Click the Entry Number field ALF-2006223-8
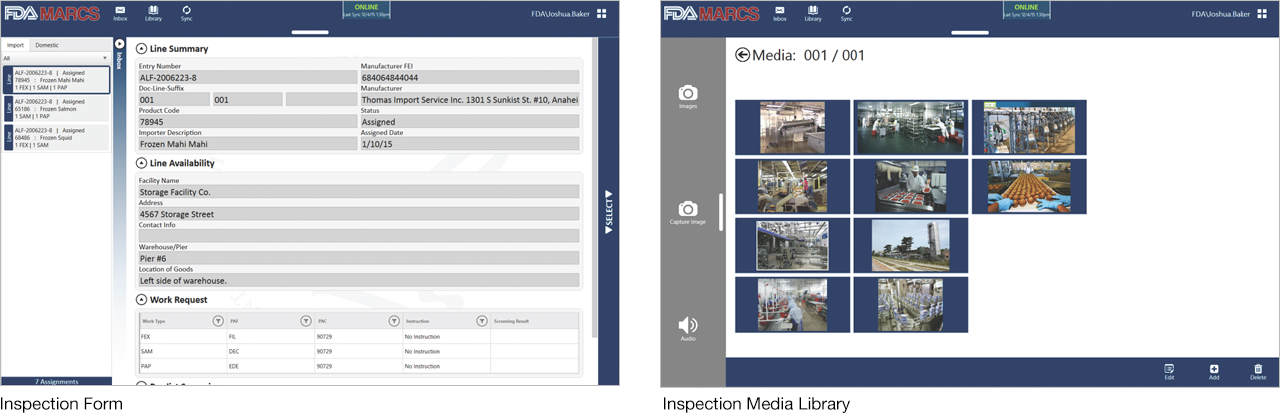1280x419 pixels. click(x=247, y=77)
